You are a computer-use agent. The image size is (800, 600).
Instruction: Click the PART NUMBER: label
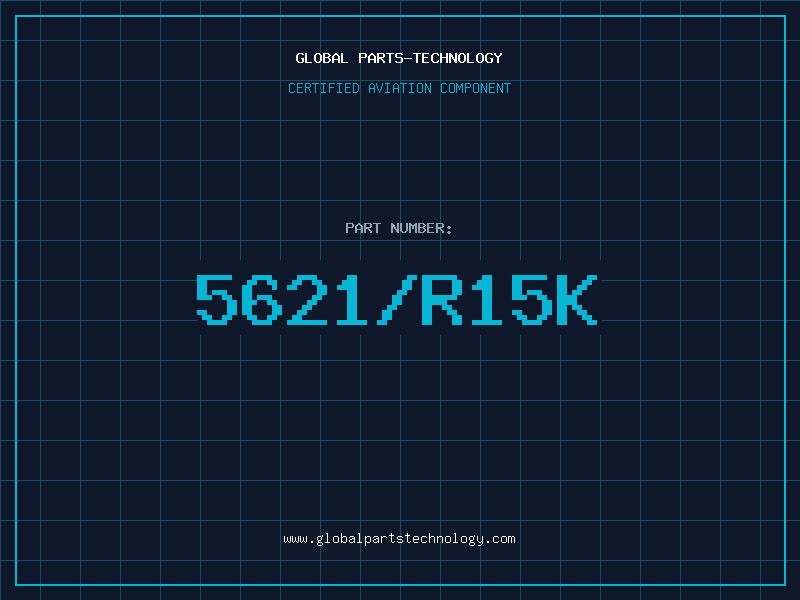click(x=399, y=228)
